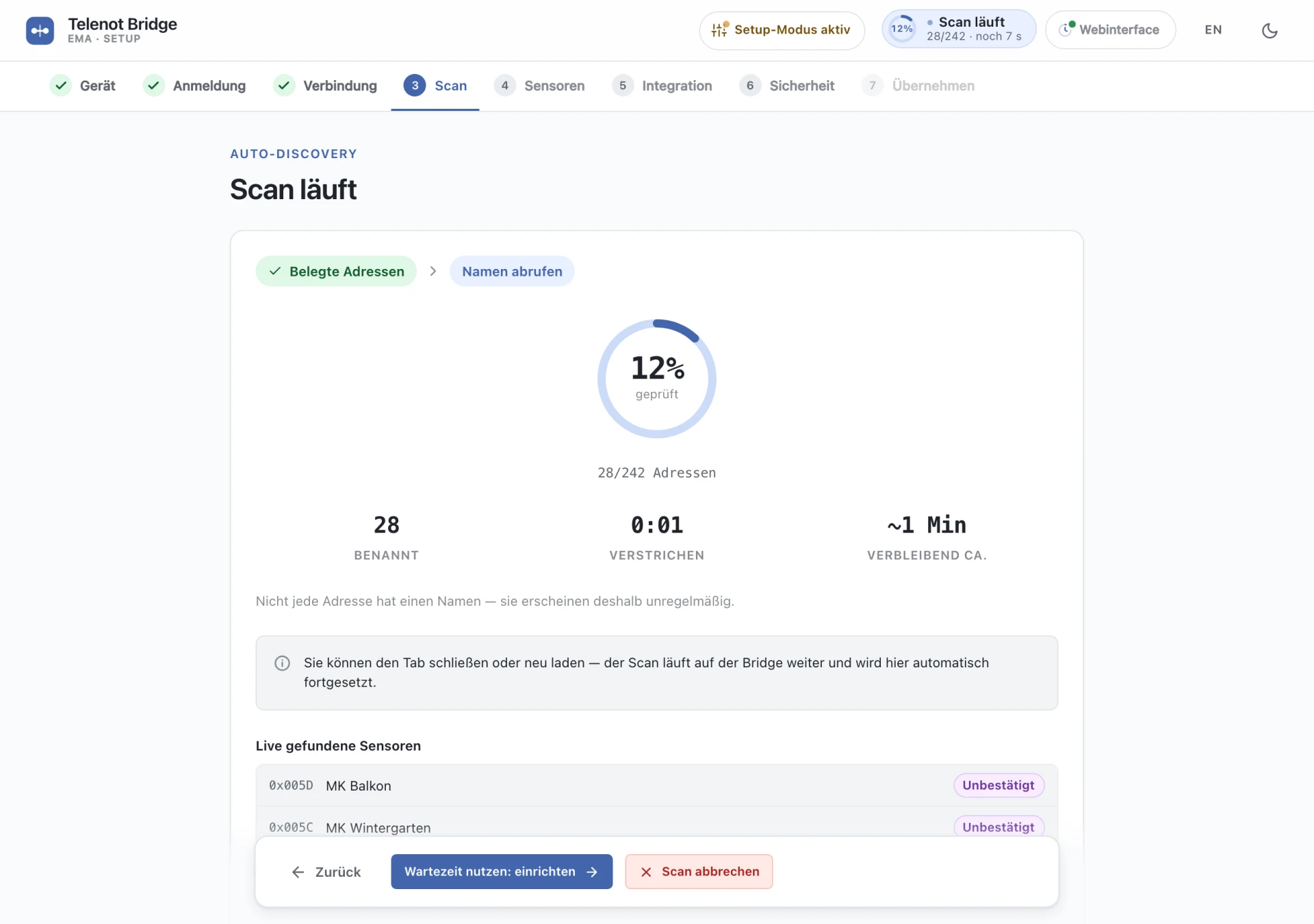The image size is (1314, 924).
Task: Click the 0x005C address code
Action: (291, 827)
